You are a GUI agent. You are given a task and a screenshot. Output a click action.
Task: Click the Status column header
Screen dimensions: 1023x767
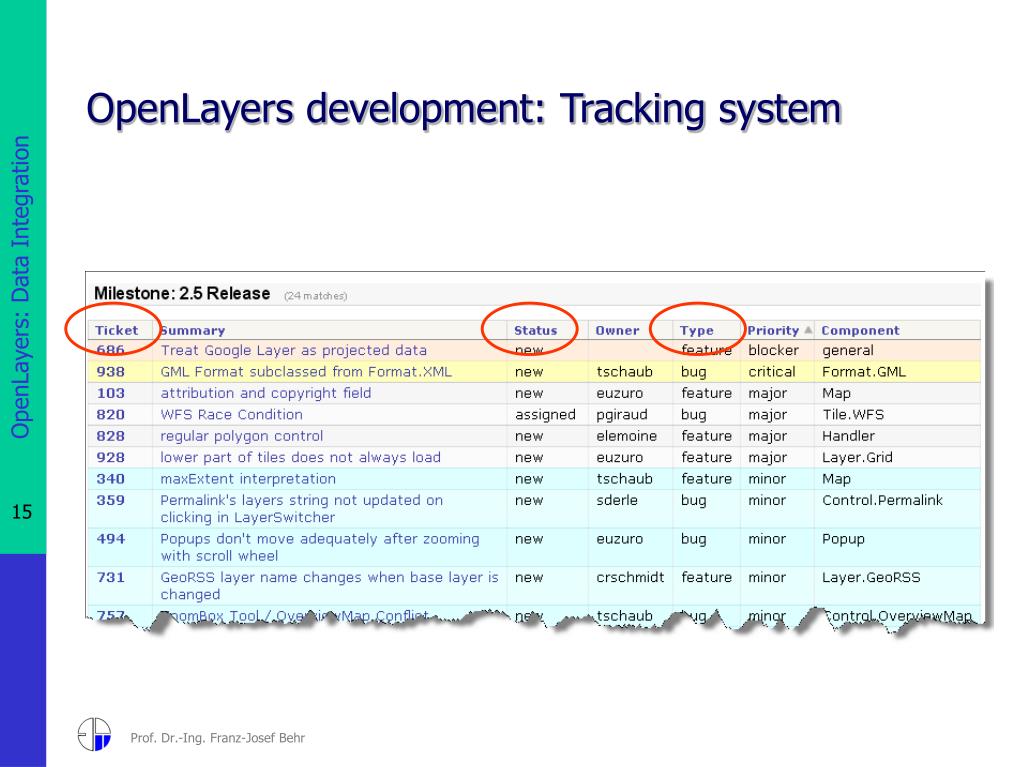pos(536,331)
